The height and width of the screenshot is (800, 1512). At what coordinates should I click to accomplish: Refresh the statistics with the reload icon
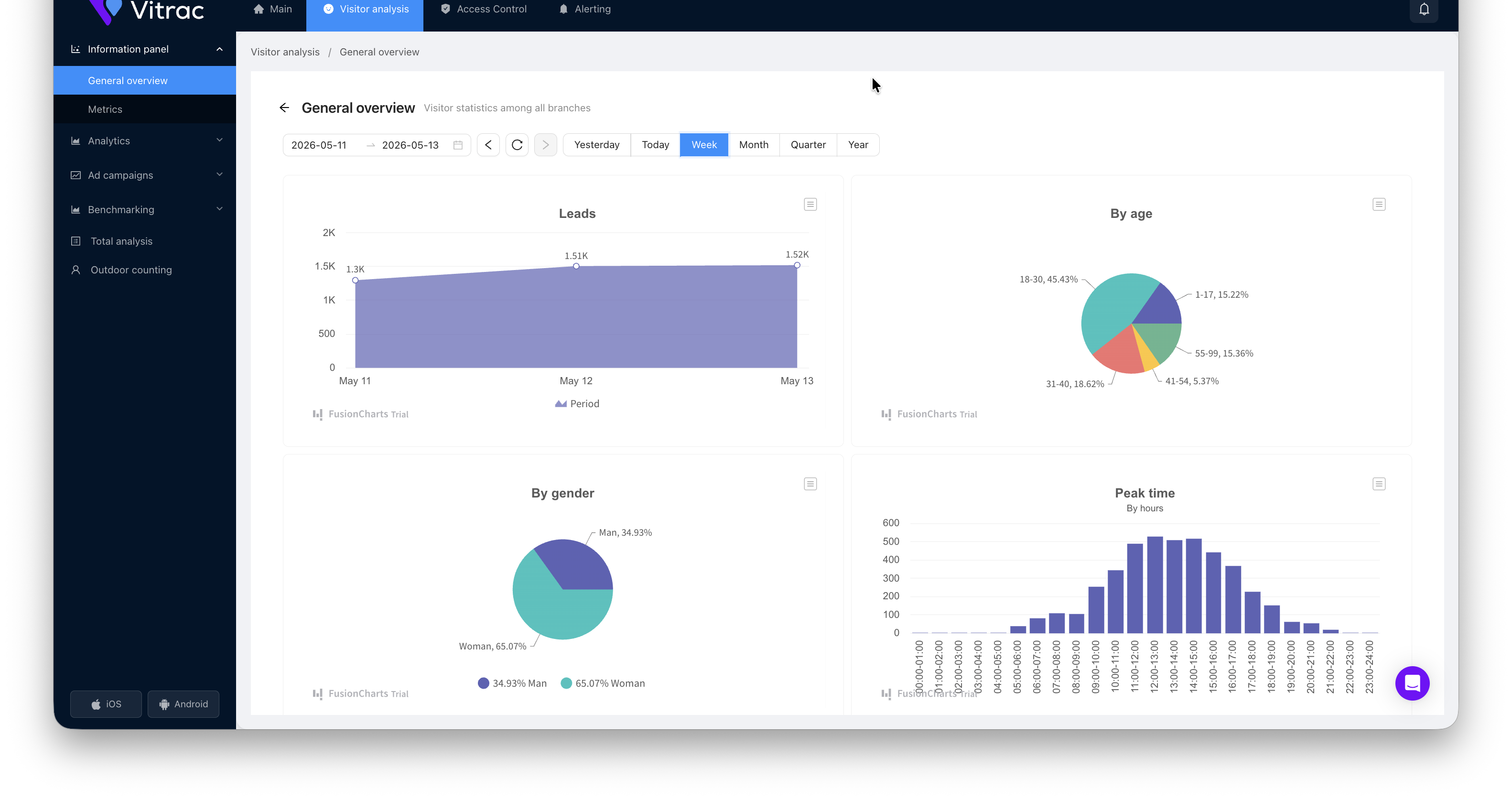[517, 145]
